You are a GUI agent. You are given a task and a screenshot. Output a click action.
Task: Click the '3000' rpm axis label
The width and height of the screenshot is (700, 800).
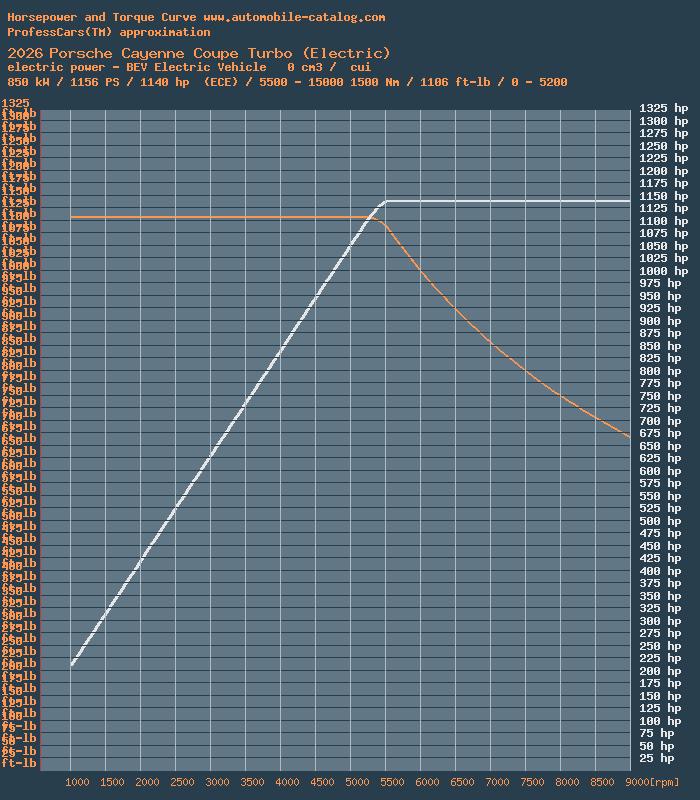point(217,782)
